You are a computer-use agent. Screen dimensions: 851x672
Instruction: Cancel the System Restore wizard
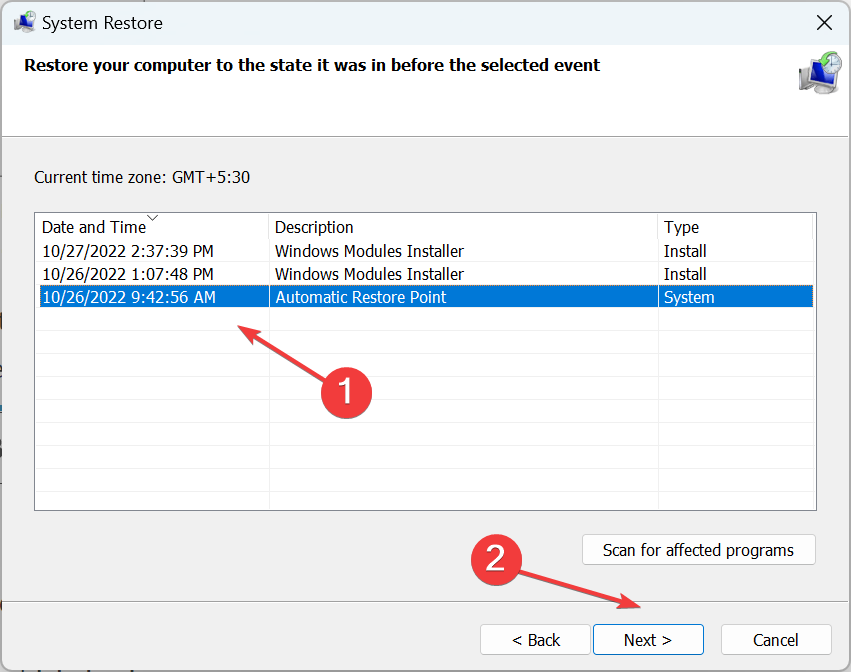pyautogui.click(x=776, y=640)
